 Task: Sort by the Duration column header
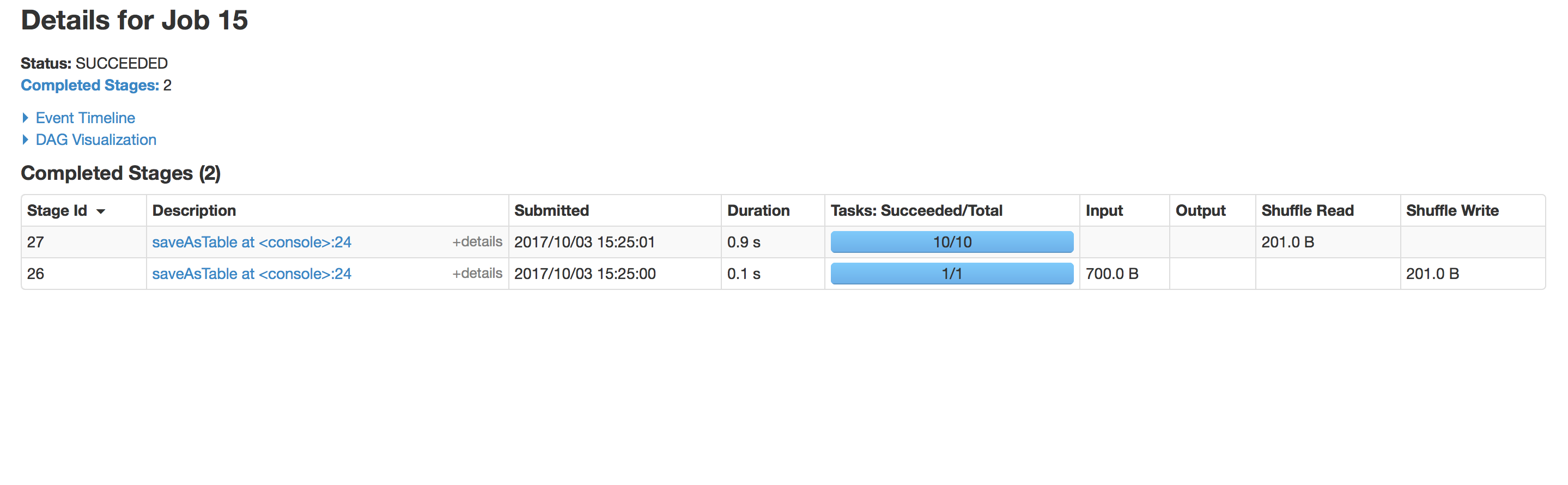(758, 210)
